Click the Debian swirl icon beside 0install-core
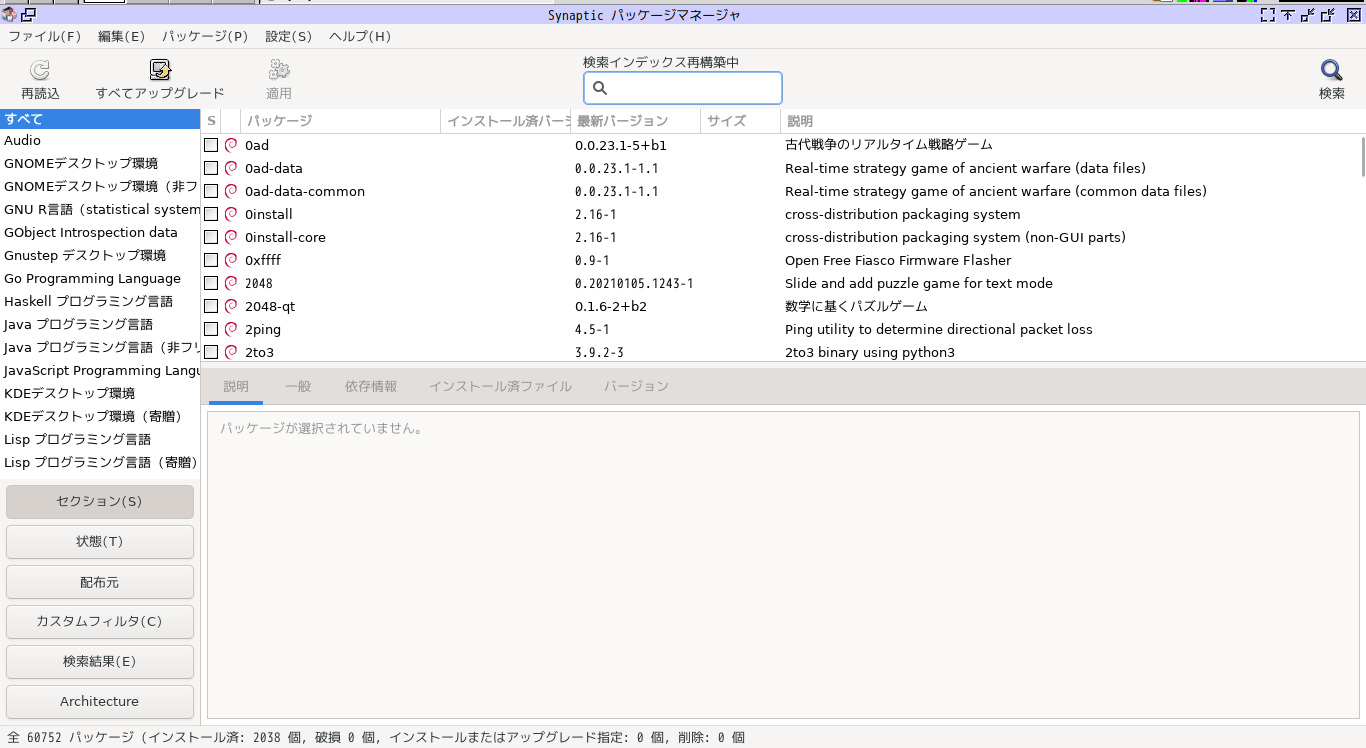This screenshot has height=748, width=1366. click(231, 237)
